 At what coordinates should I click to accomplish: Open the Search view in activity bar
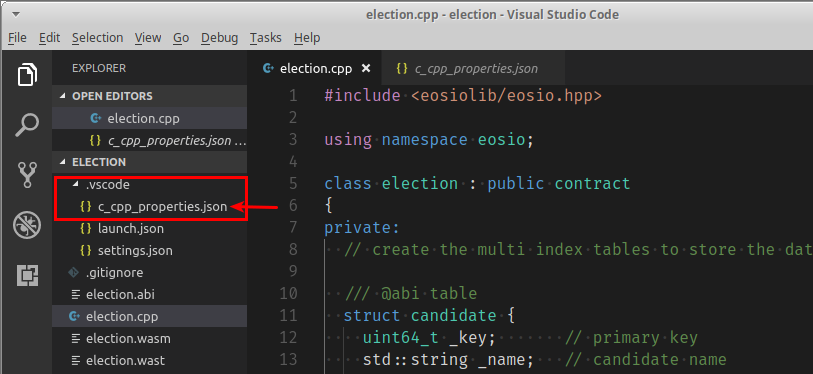[x=27, y=124]
